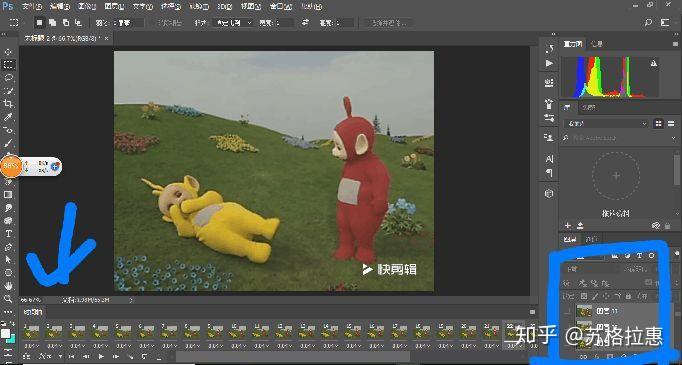Switch libraries panel to grid view
This screenshot has width=682, height=365.
pyautogui.click(x=659, y=124)
